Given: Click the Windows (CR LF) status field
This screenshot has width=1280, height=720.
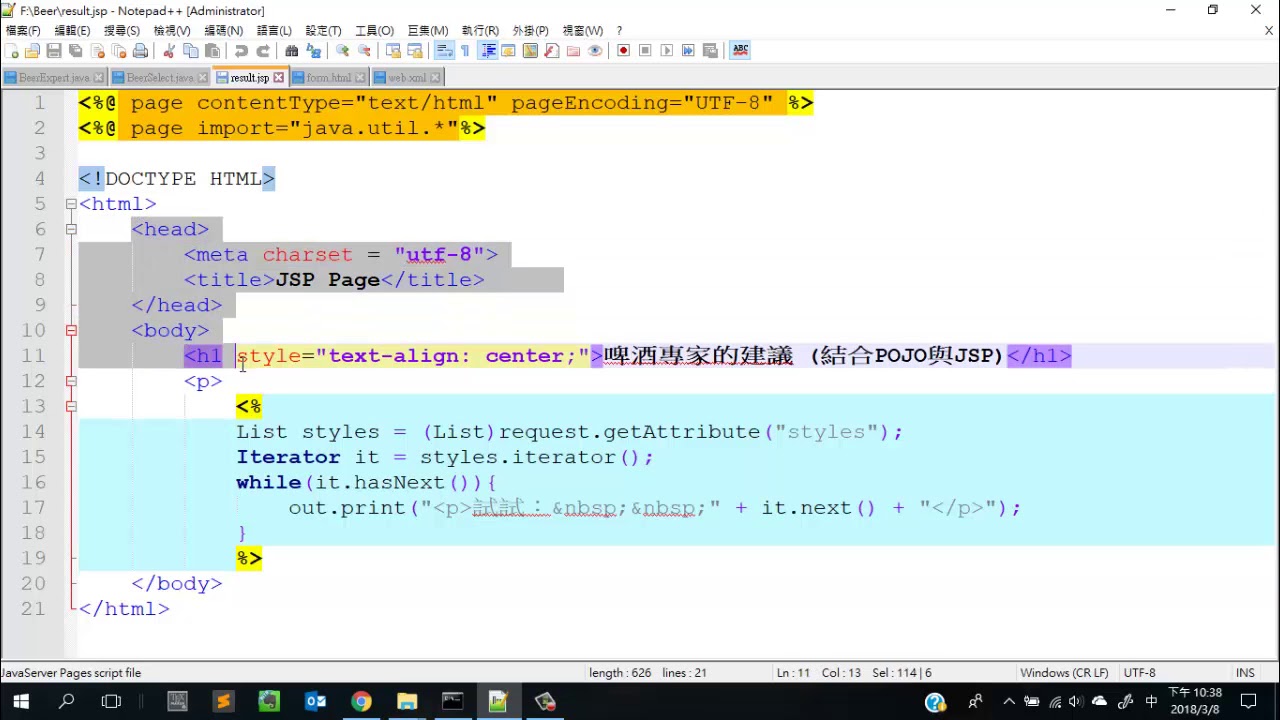Looking at the screenshot, I should click(x=1063, y=673).
